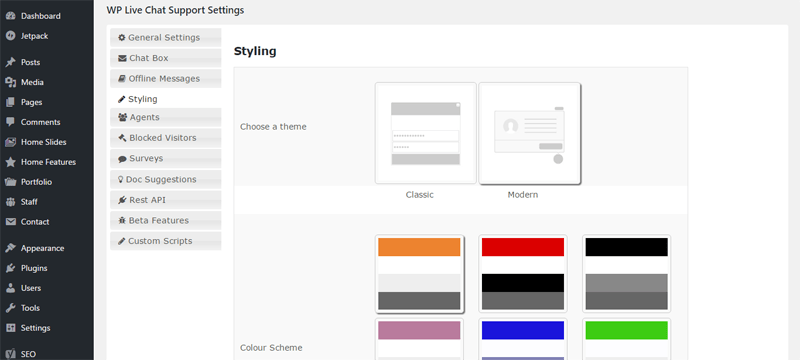
Task: Click the SEO Yoast icon
Action: tap(10, 354)
